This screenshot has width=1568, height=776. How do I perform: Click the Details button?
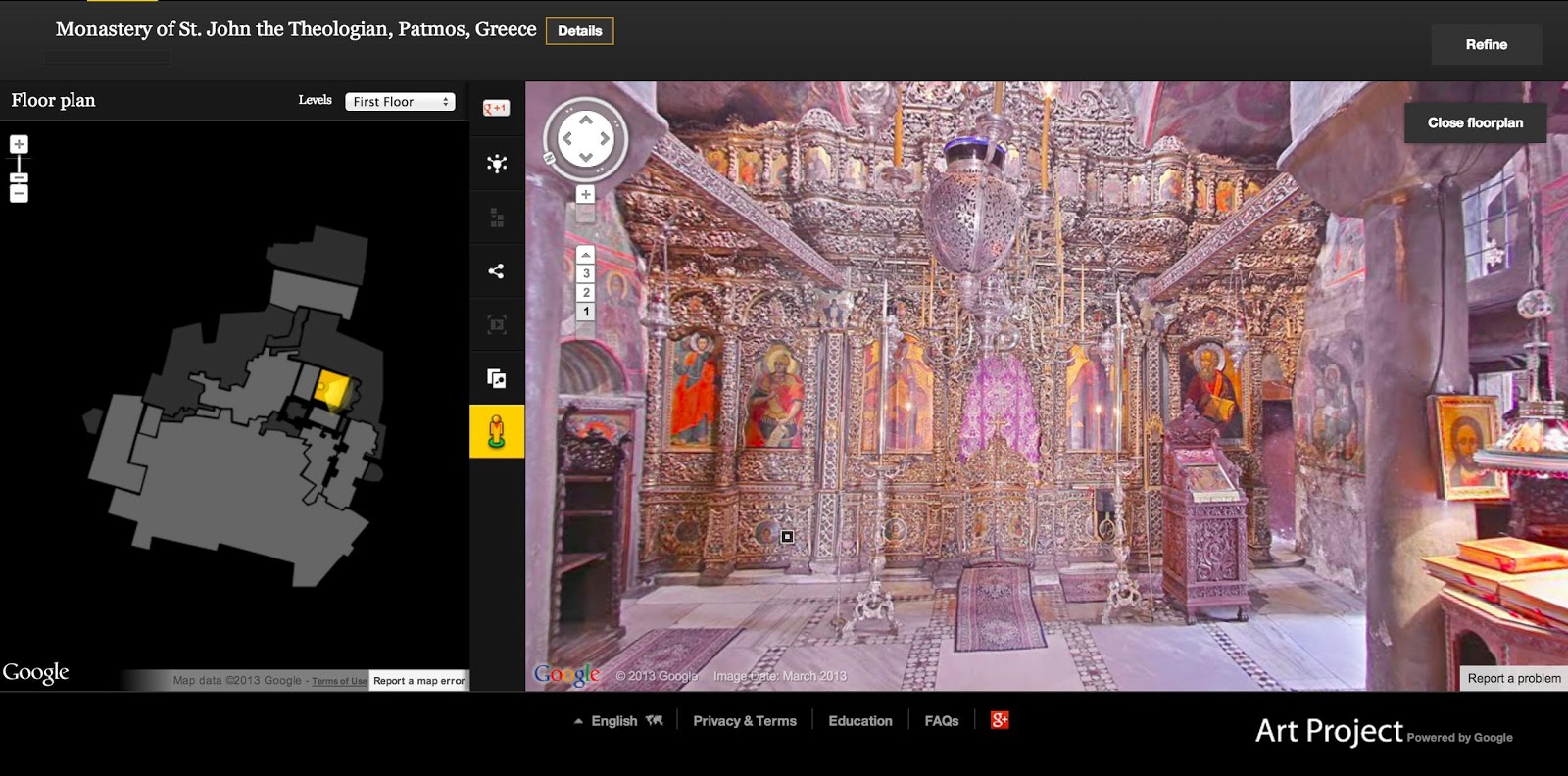[x=580, y=30]
